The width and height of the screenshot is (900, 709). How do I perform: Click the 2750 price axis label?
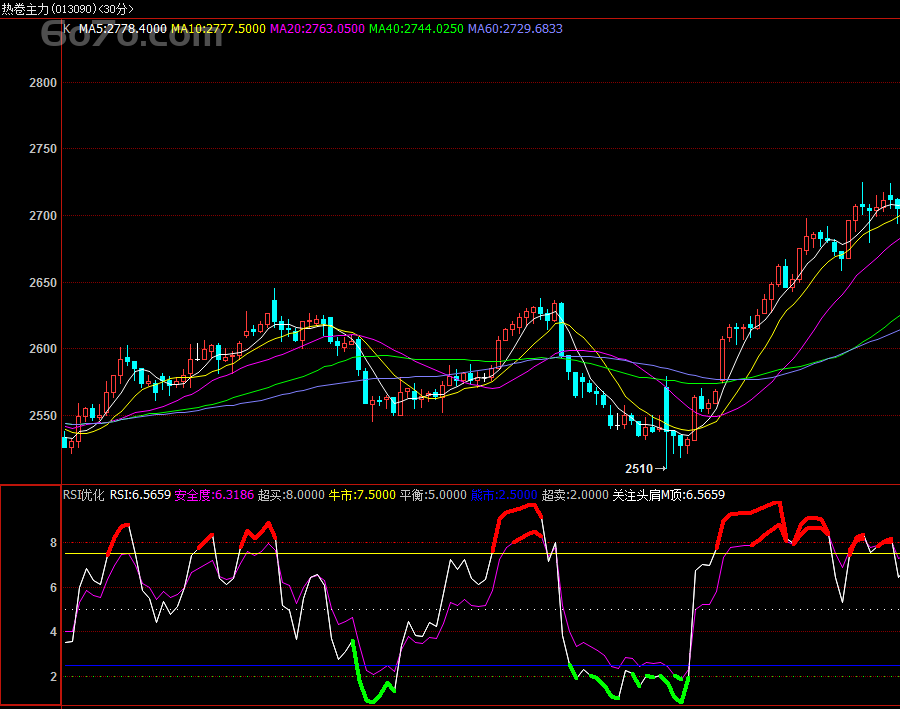tap(43, 149)
